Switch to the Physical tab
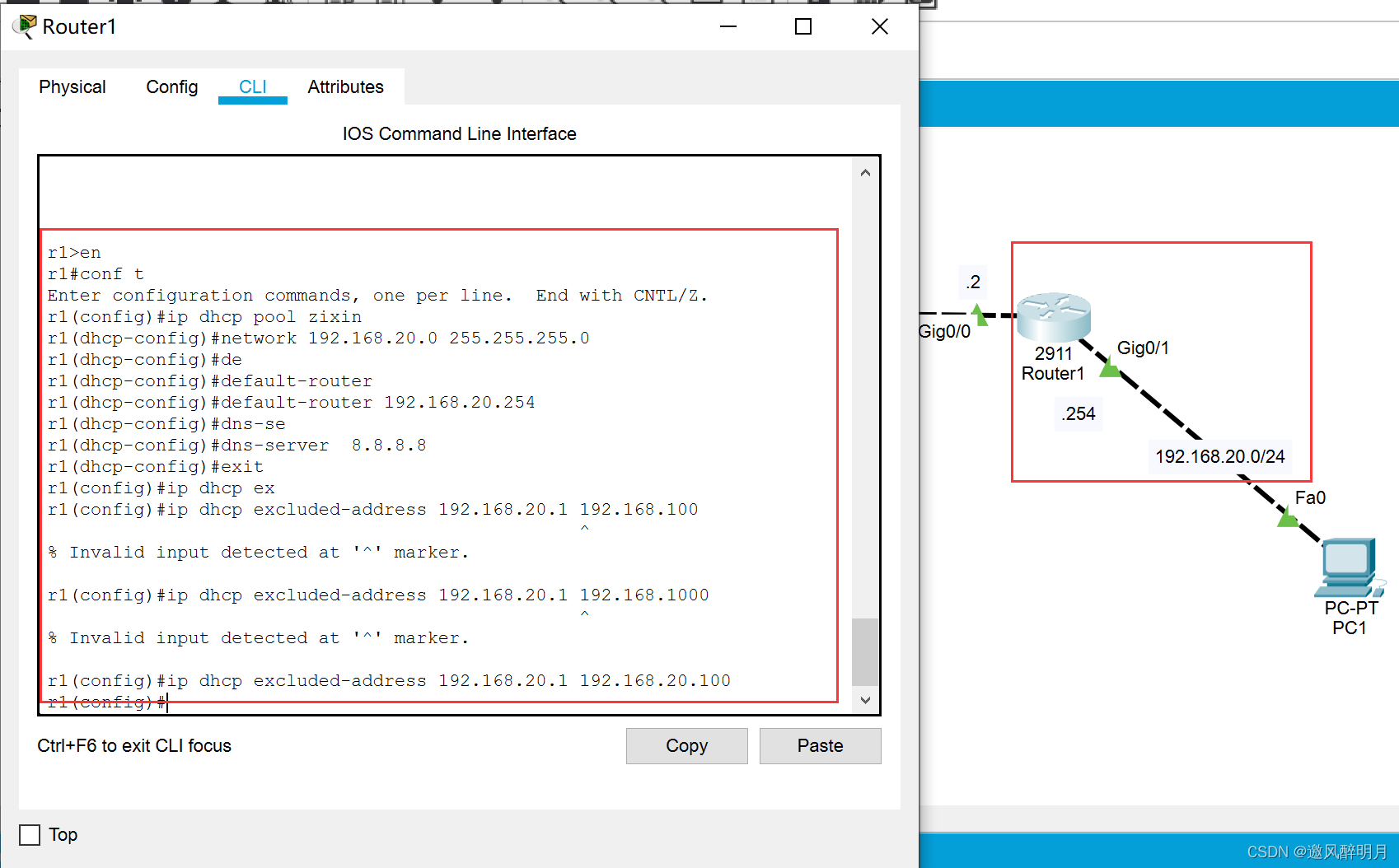Image resolution: width=1399 pixels, height=868 pixels. pos(73,86)
